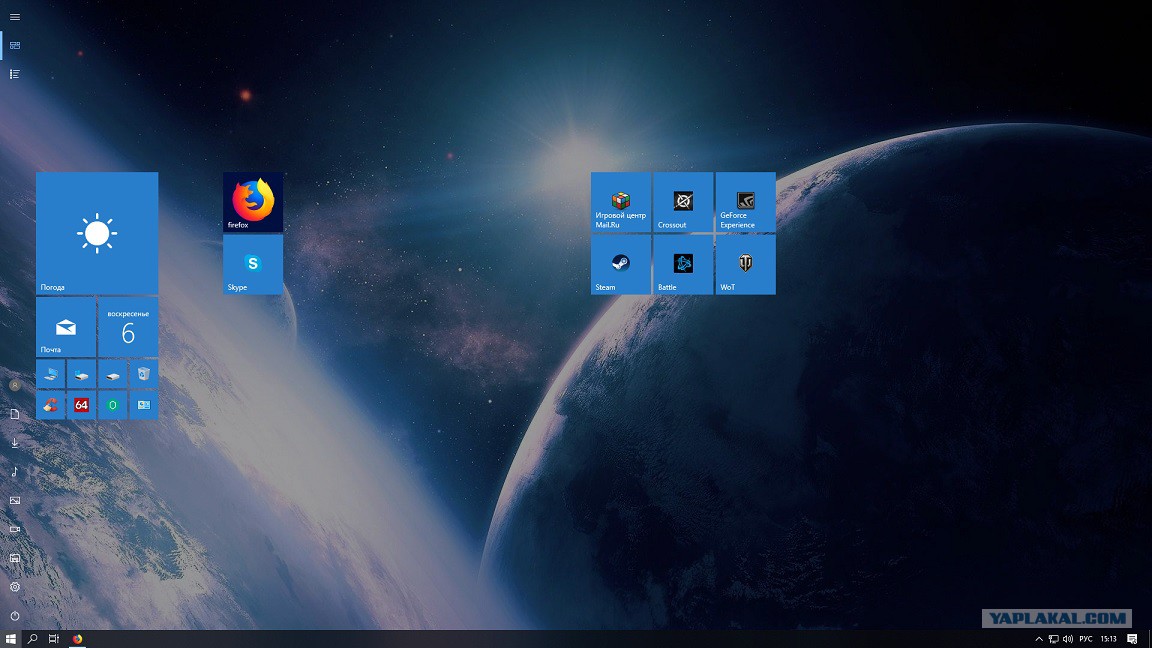This screenshot has height=648, width=1152.
Task: Launch the AIDA64 small tile
Action: [82, 405]
